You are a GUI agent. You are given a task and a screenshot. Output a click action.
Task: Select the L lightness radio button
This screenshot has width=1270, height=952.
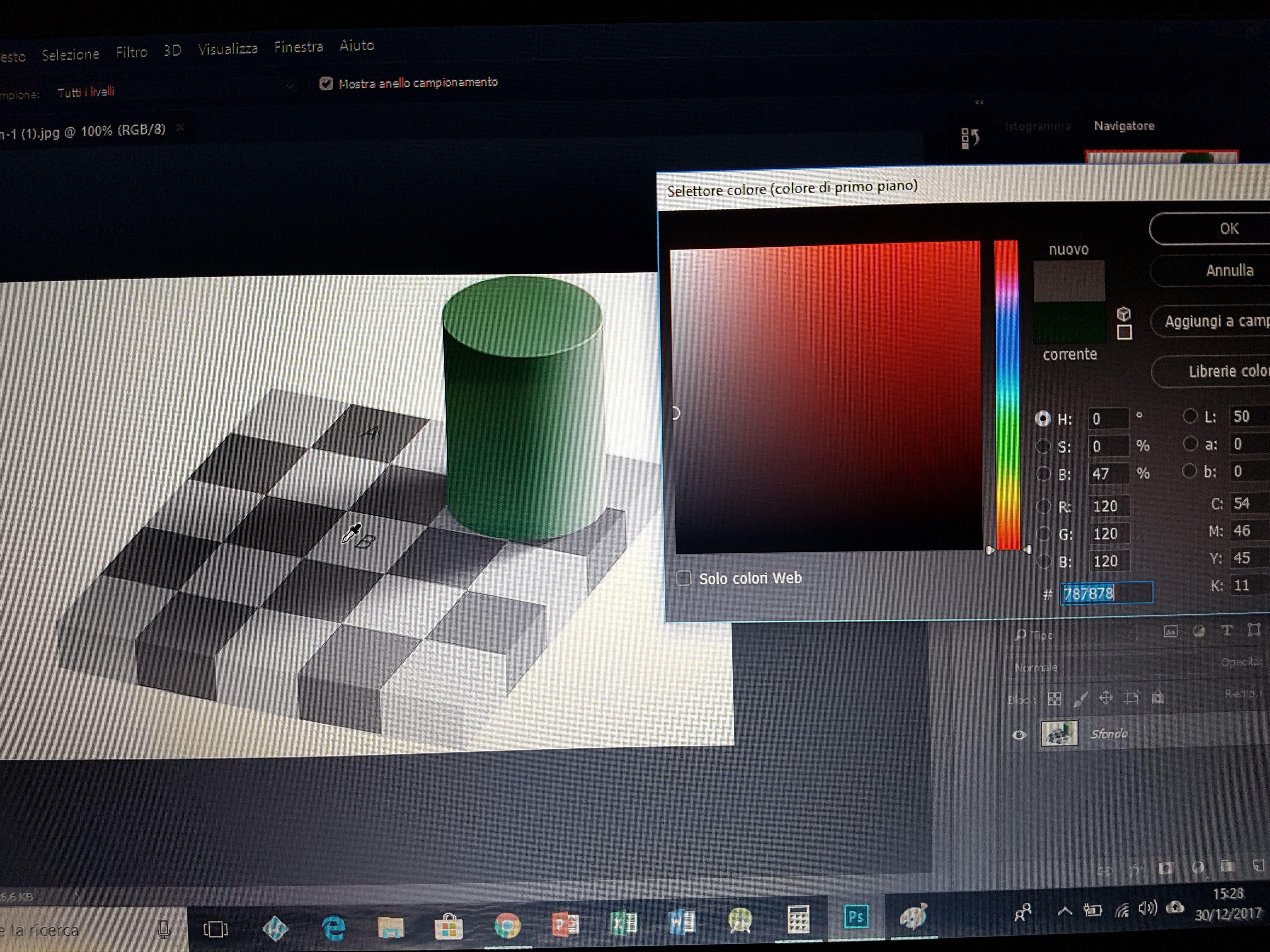[1190, 416]
